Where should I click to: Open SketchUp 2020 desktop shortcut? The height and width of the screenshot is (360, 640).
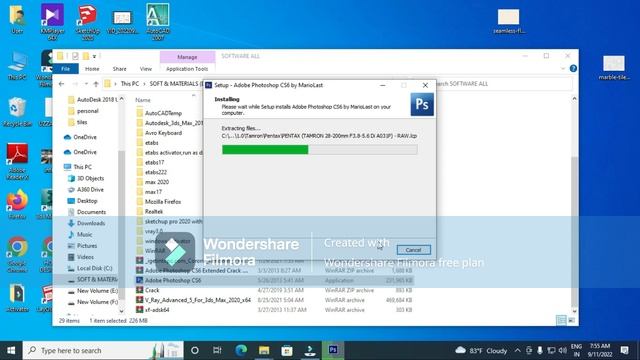(x=87, y=21)
